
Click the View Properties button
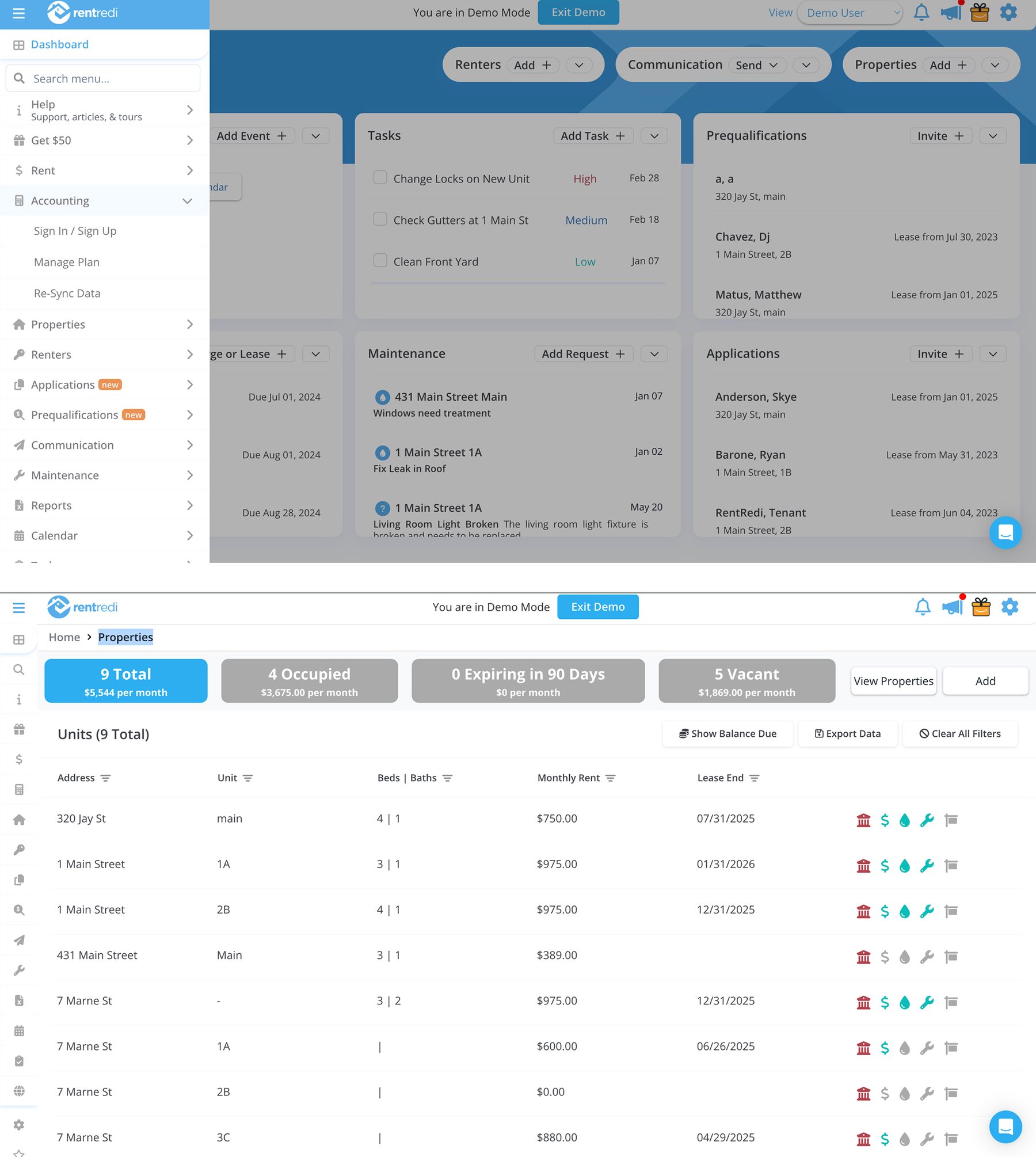[893, 681]
